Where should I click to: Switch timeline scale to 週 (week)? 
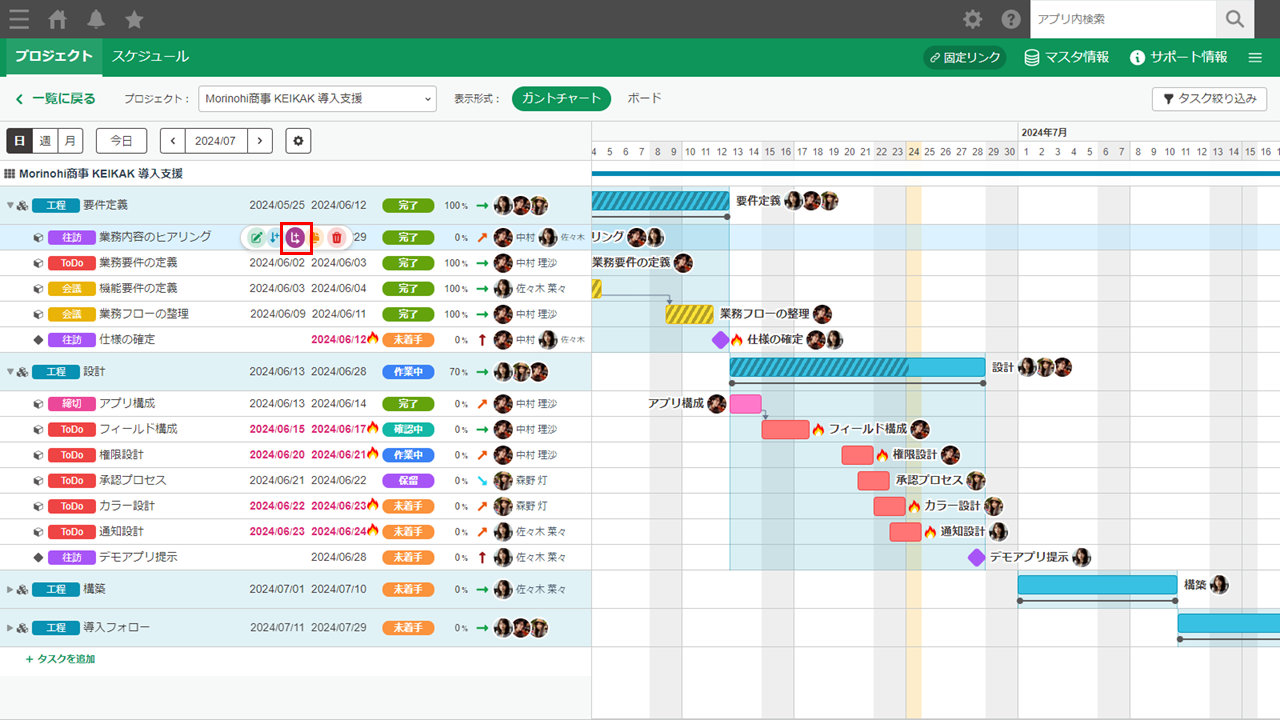(x=45, y=141)
